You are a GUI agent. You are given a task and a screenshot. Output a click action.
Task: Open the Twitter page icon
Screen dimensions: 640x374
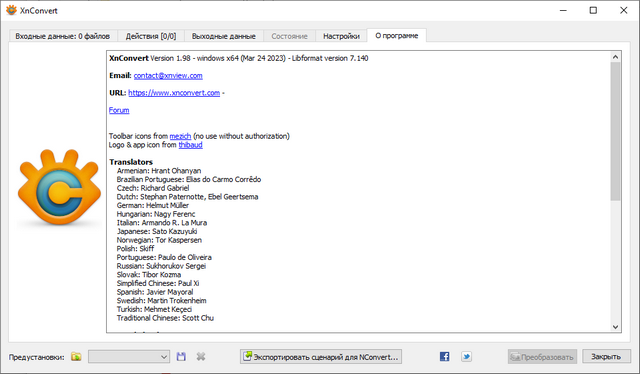[x=466, y=356]
